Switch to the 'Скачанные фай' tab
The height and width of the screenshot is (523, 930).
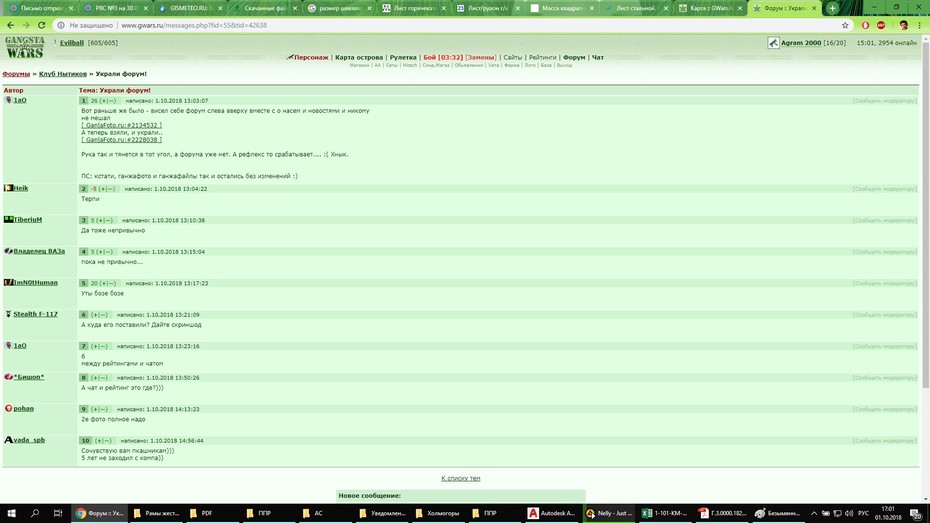pos(264,8)
